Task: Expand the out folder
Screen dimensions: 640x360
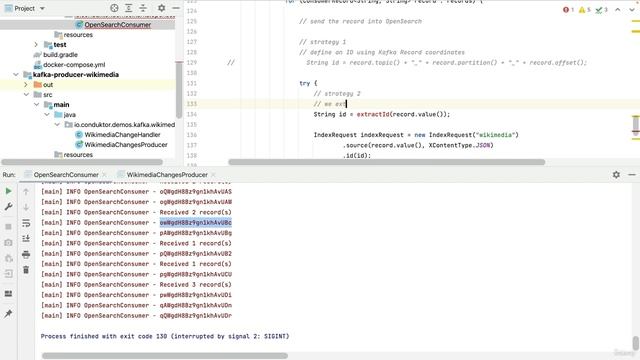Action: [26, 84]
